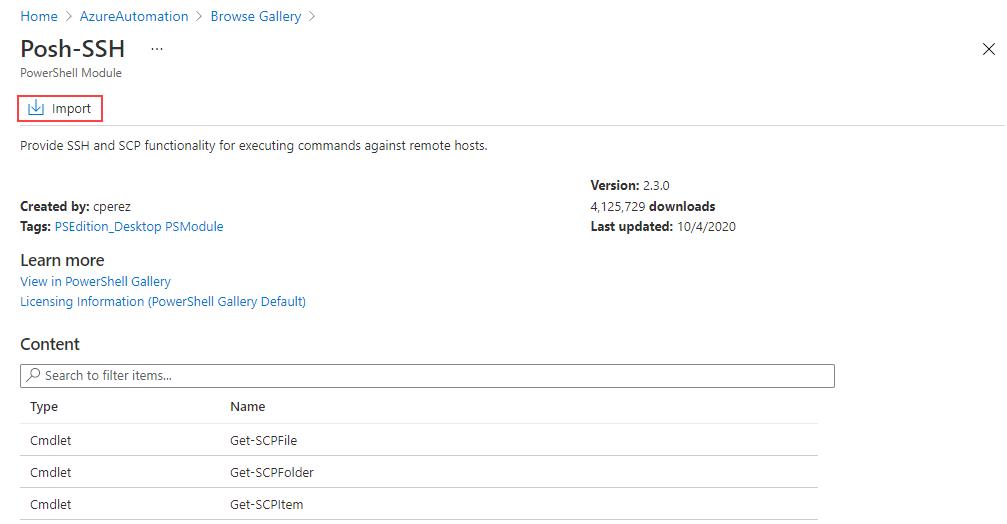Click the chevron after the Home breadcrumb
The height and width of the screenshot is (524, 1007).
69,17
